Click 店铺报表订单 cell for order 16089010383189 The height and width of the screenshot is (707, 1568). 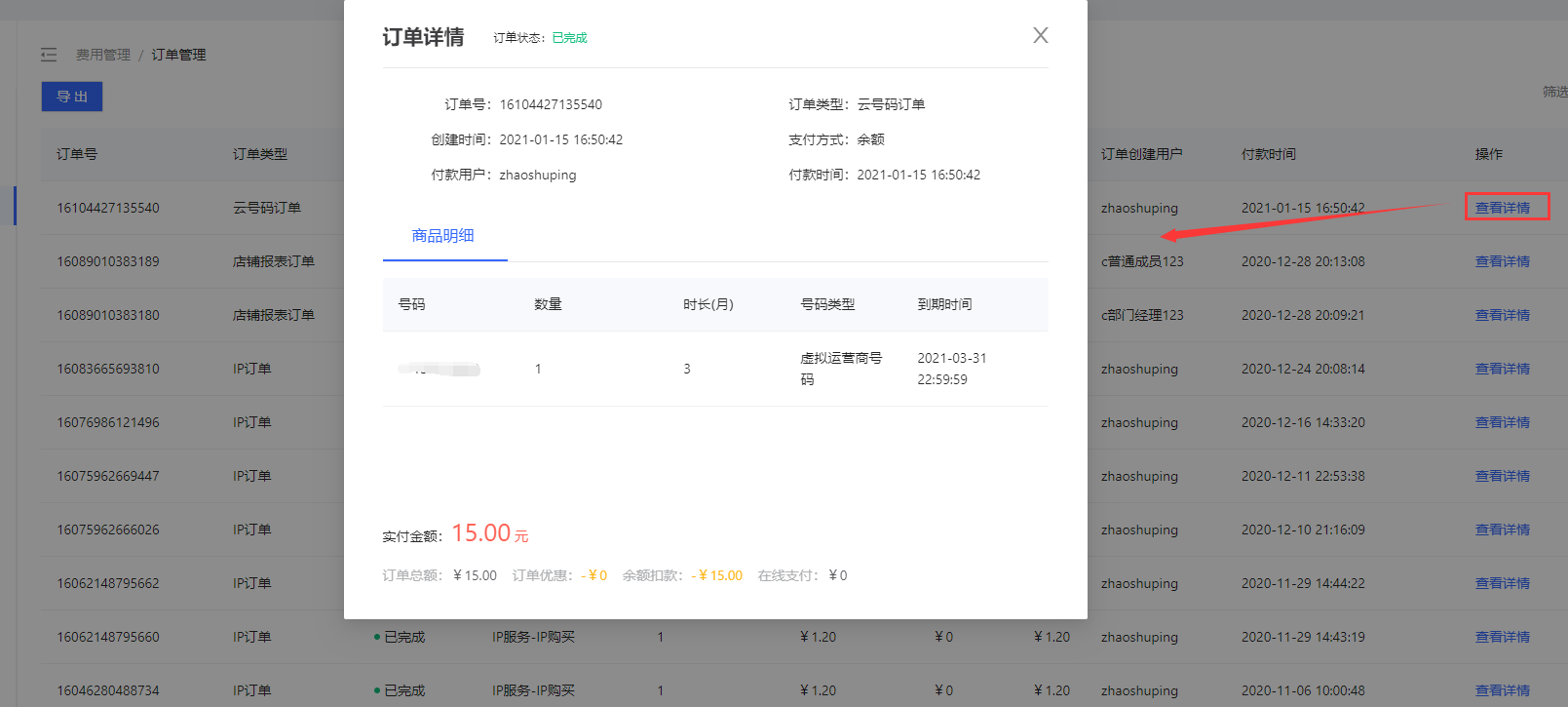(x=274, y=261)
